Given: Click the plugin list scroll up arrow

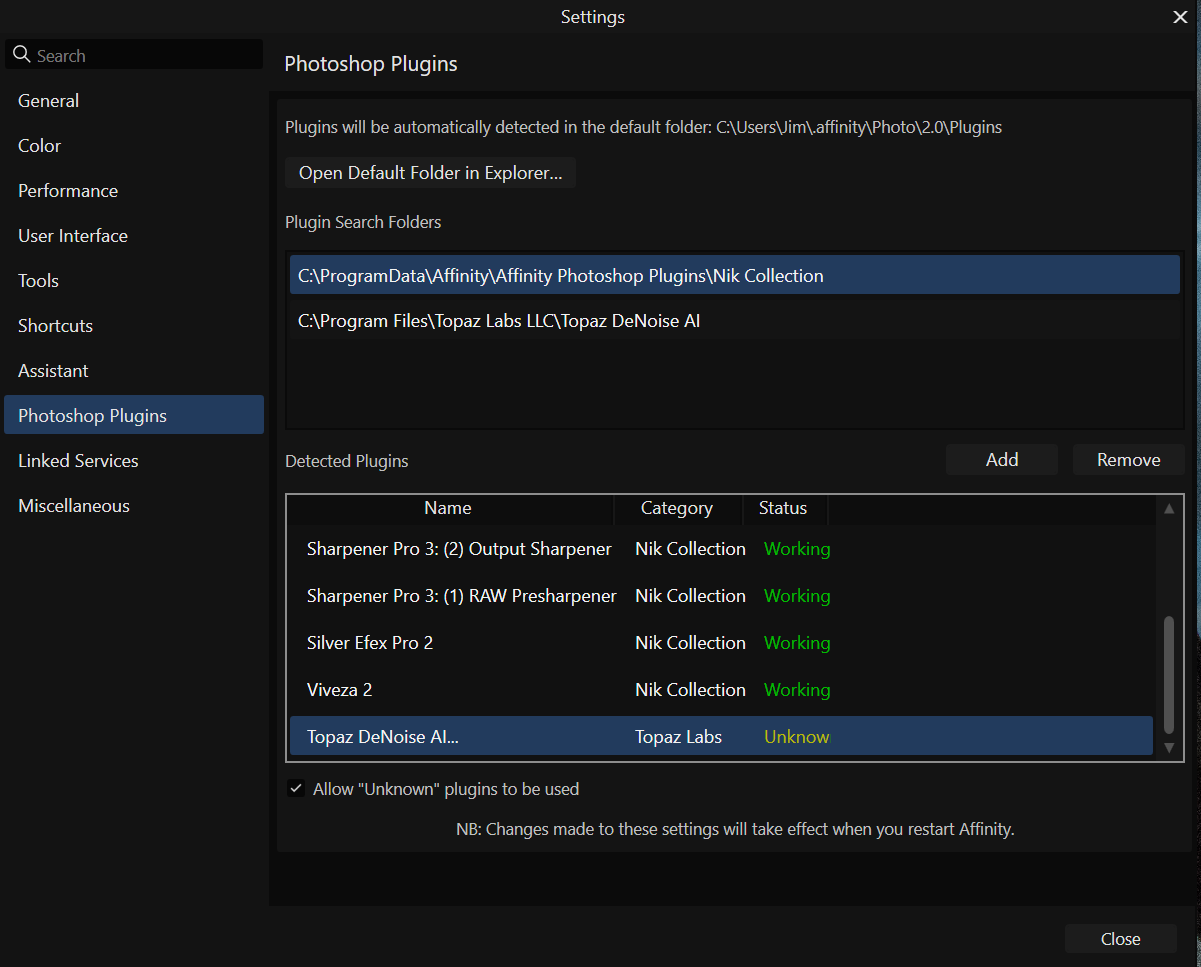Looking at the screenshot, I should tap(1168, 509).
